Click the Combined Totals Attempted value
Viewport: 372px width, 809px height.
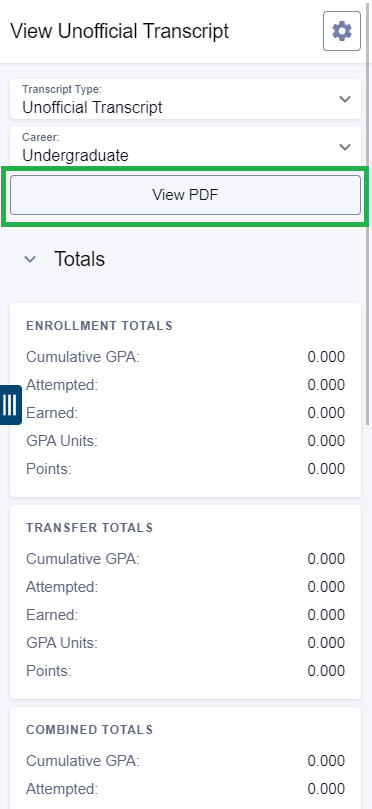coord(326,789)
